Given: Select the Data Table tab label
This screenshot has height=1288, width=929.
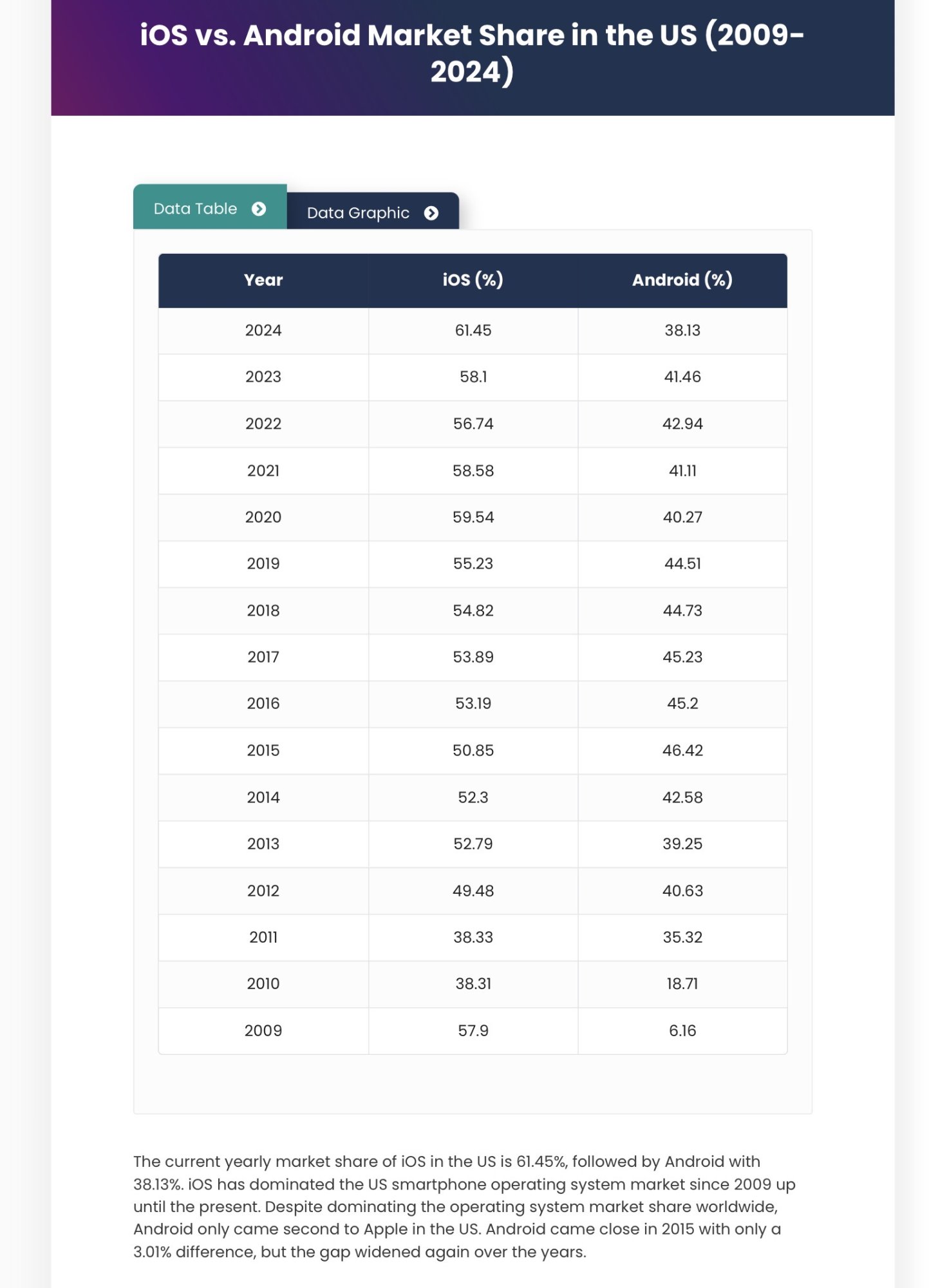Looking at the screenshot, I should (x=195, y=209).
